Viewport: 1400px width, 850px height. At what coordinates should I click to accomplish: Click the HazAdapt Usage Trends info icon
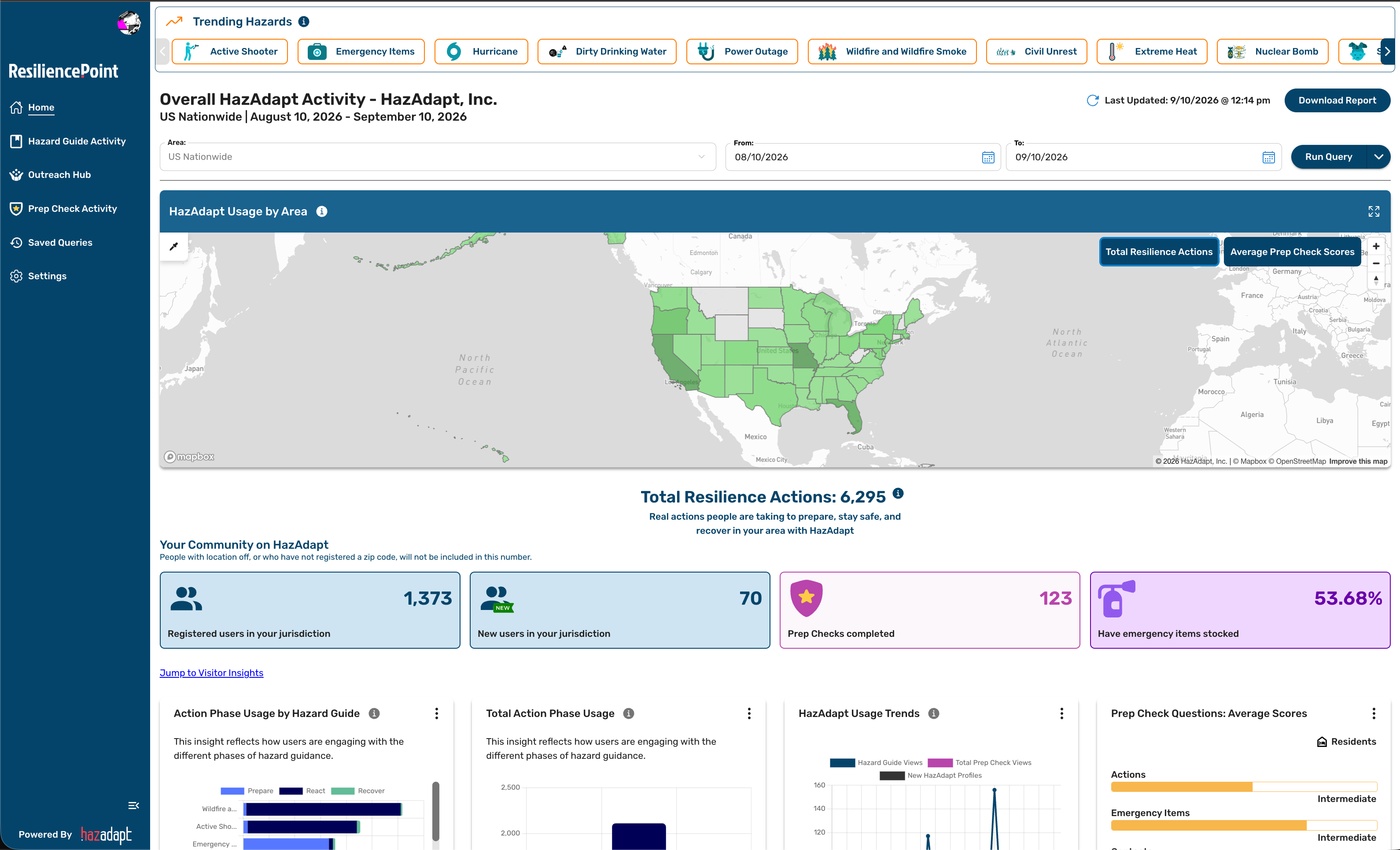click(933, 713)
